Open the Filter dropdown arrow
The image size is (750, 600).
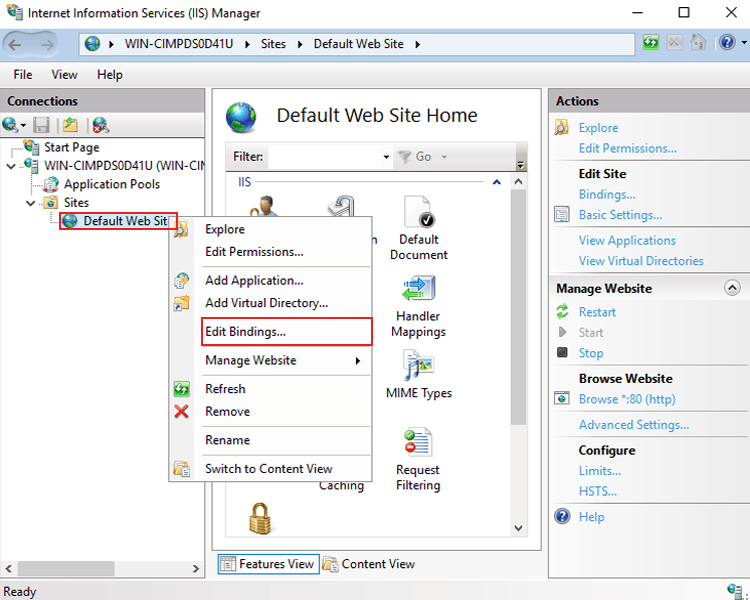(386, 157)
